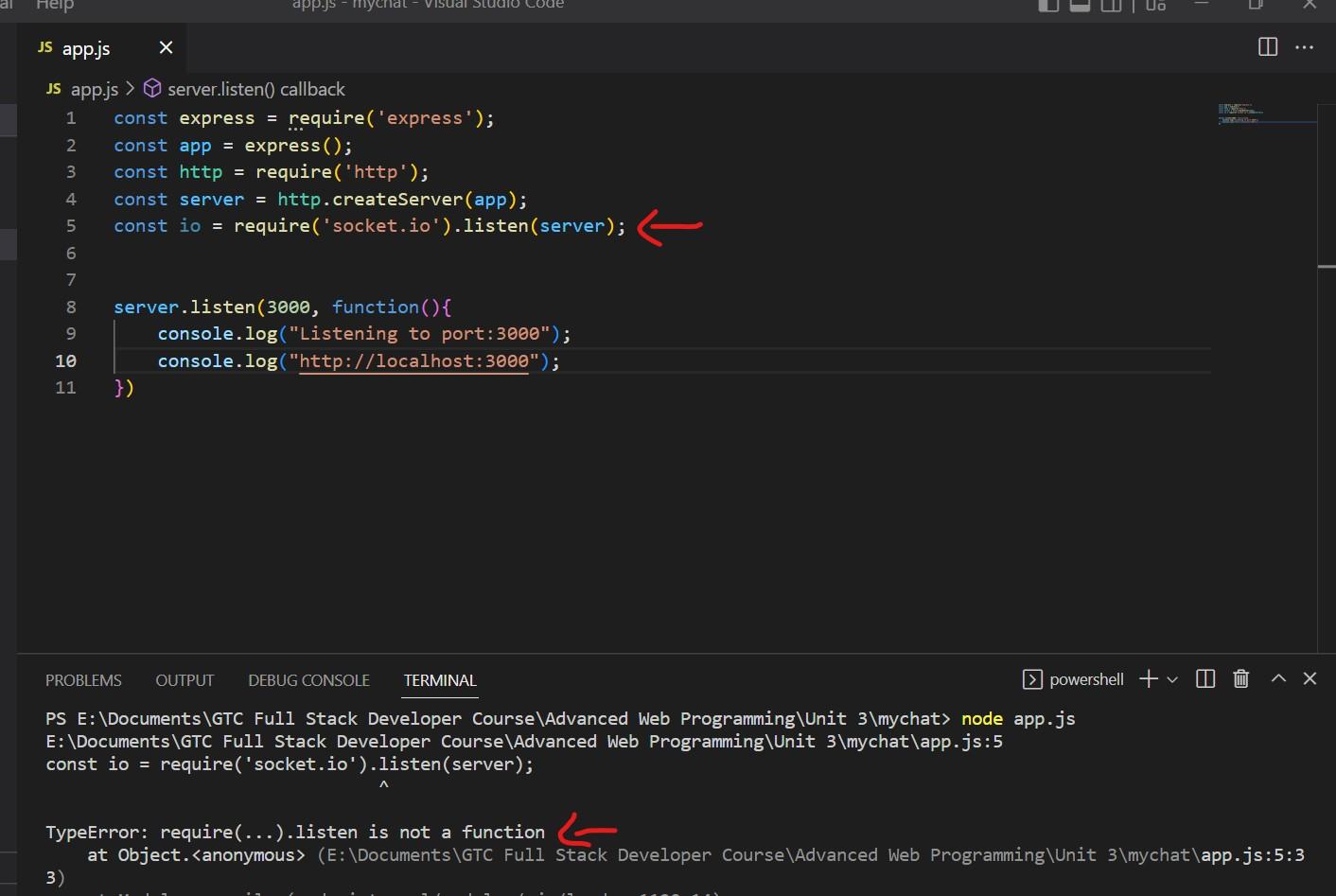1336x896 pixels.
Task: Follow the http://localhost:3000 link in code
Action: [x=413, y=360]
